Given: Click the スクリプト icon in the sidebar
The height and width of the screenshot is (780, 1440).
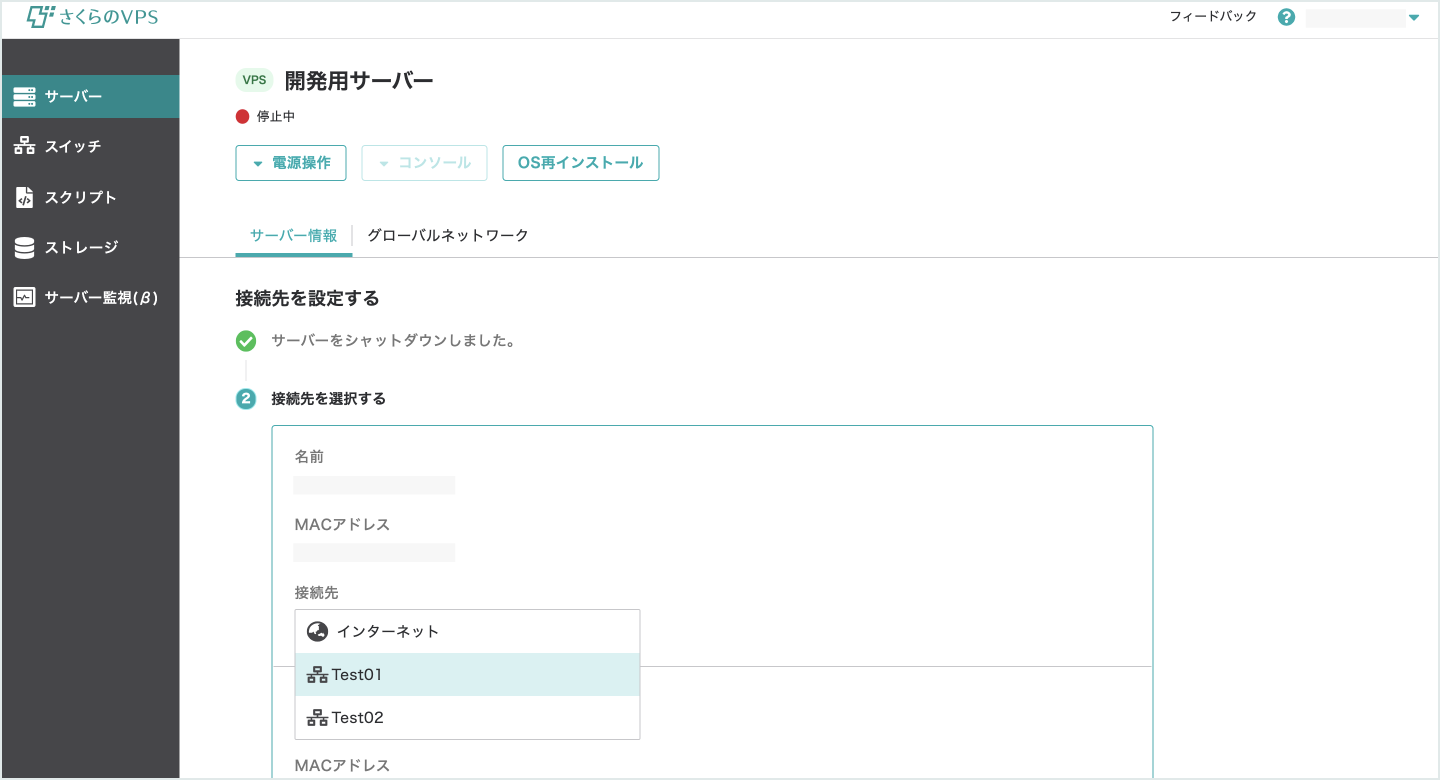Looking at the screenshot, I should pyautogui.click(x=24, y=196).
